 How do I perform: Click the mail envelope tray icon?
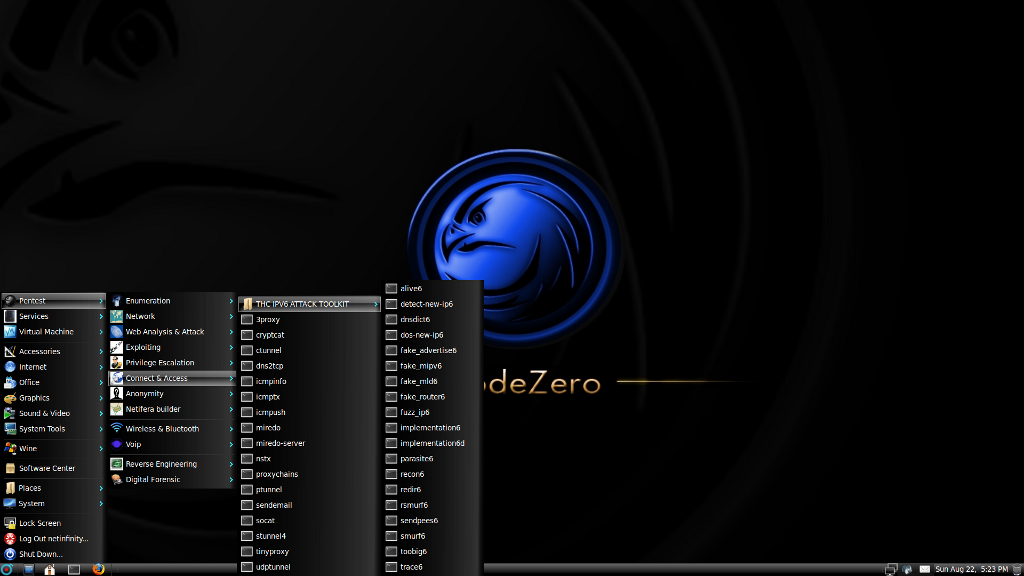tap(925, 569)
